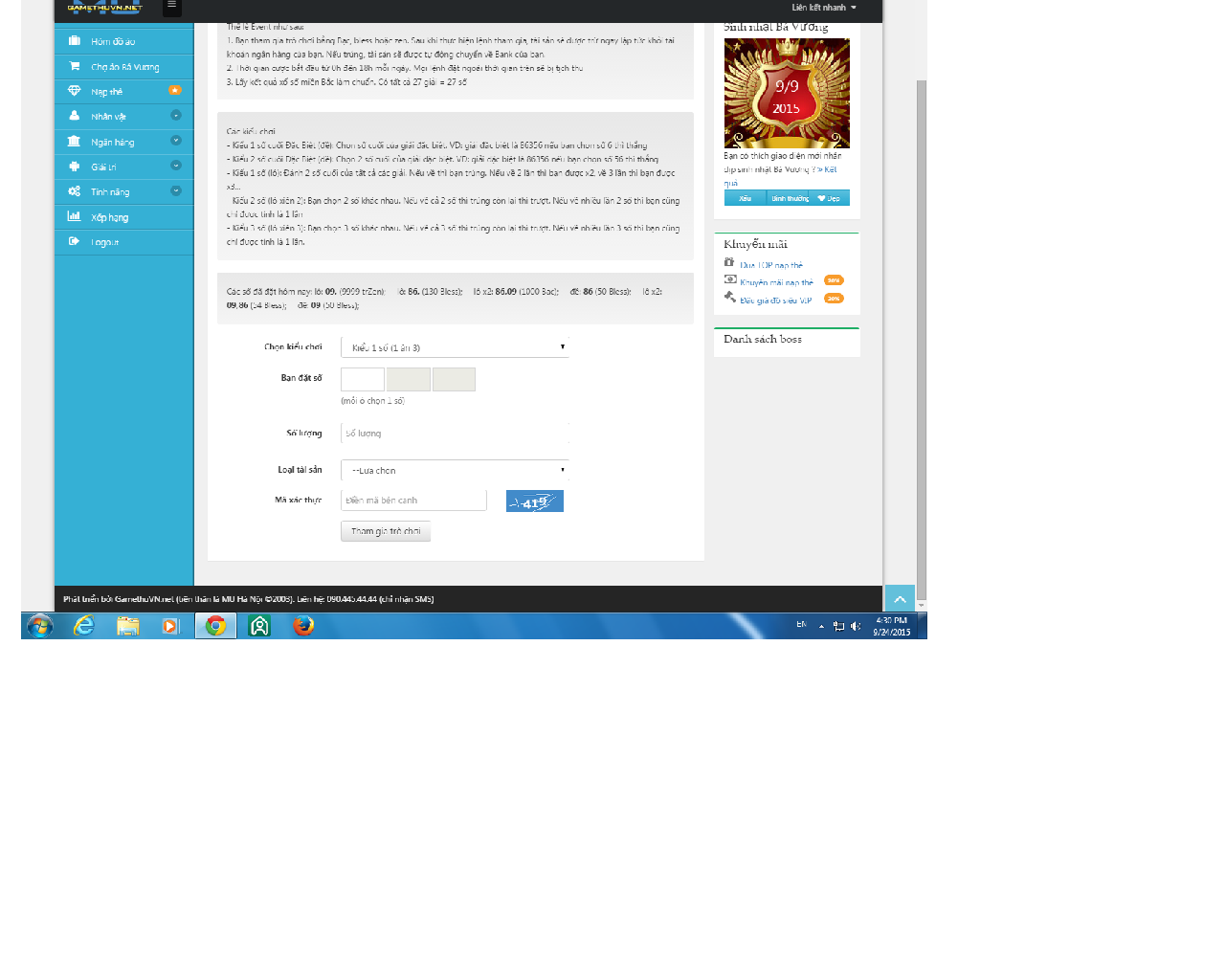Click the person icon beside Nhân vật

[74, 116]
